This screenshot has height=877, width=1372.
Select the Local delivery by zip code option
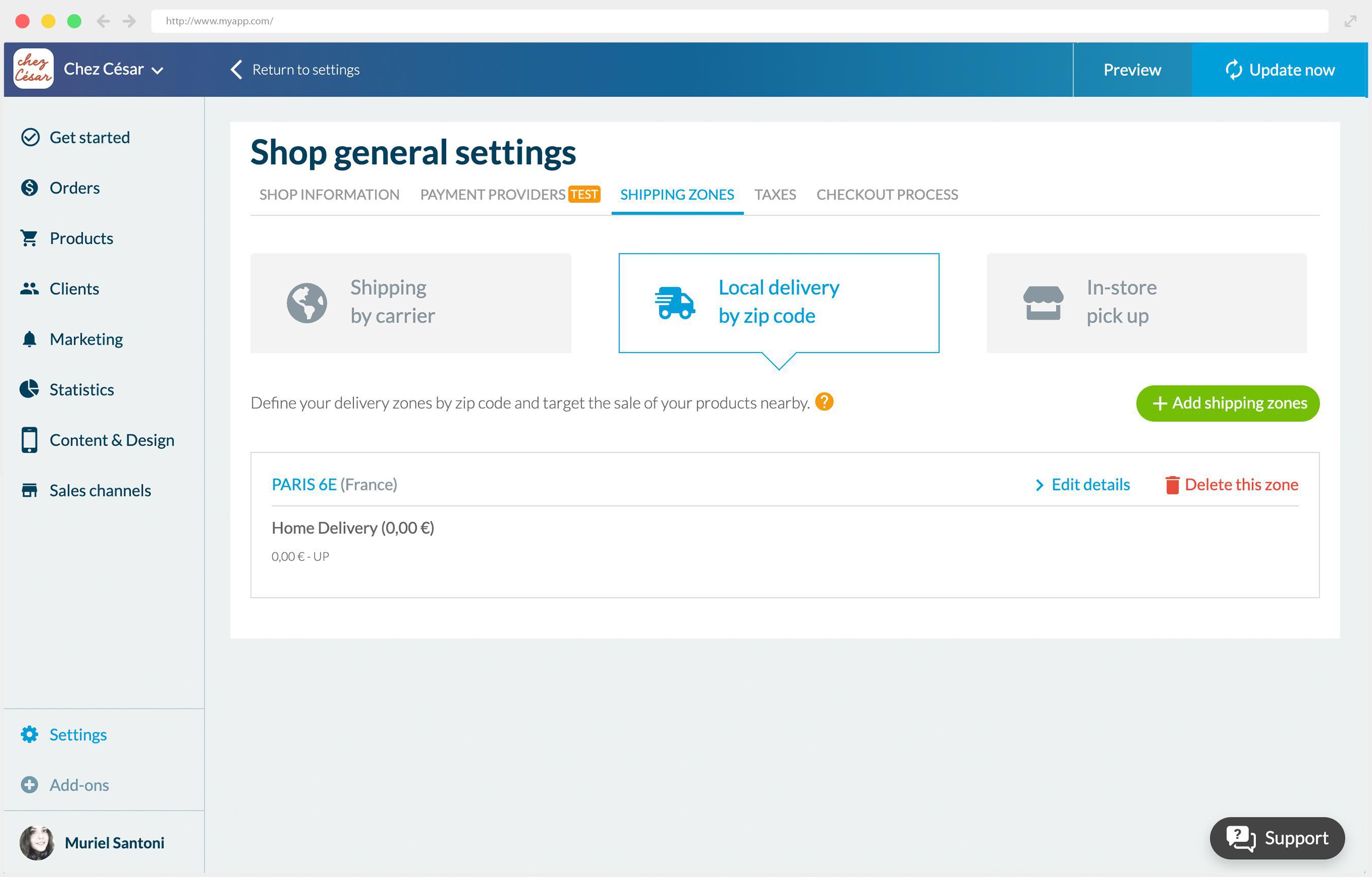tap(778, 303)
